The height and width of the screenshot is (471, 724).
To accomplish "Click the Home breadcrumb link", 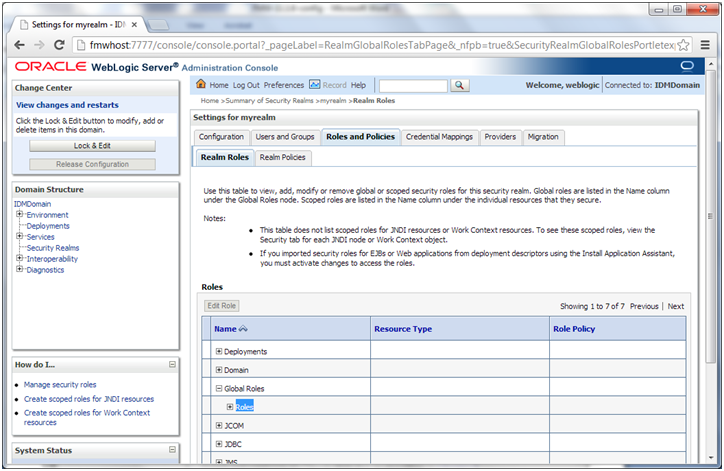I will pos(210,101).
